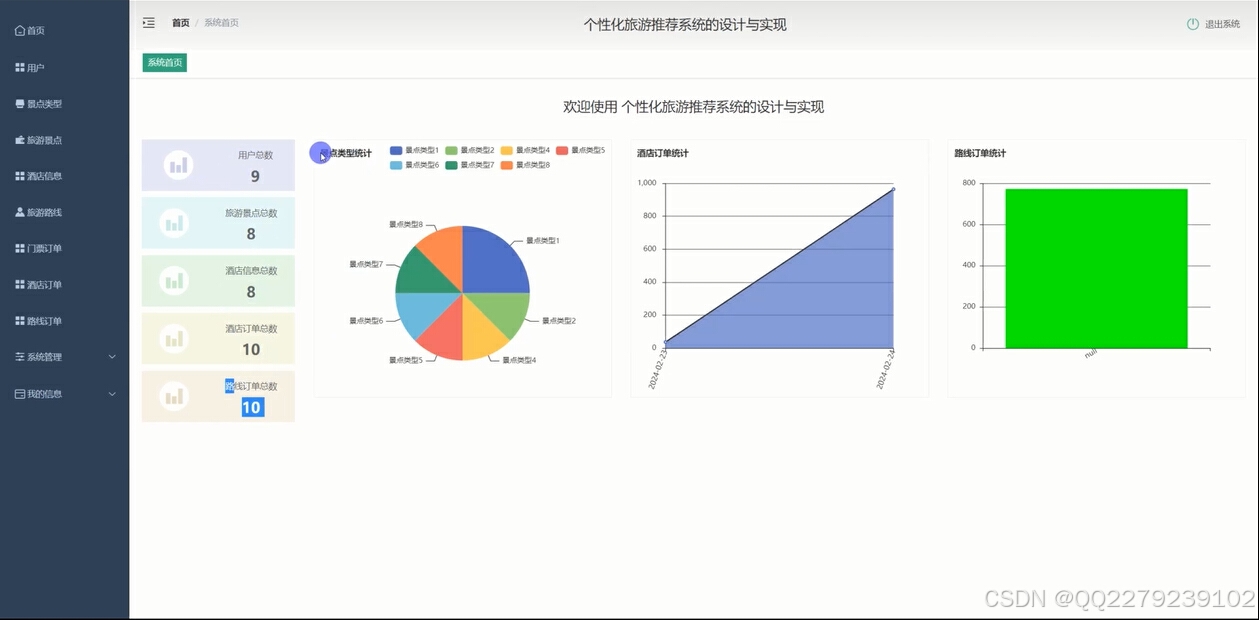Click the bar-chart icon on 旅游景点总数 card
This screenshot has width=1259, height=620.
[x=176, y=223]
